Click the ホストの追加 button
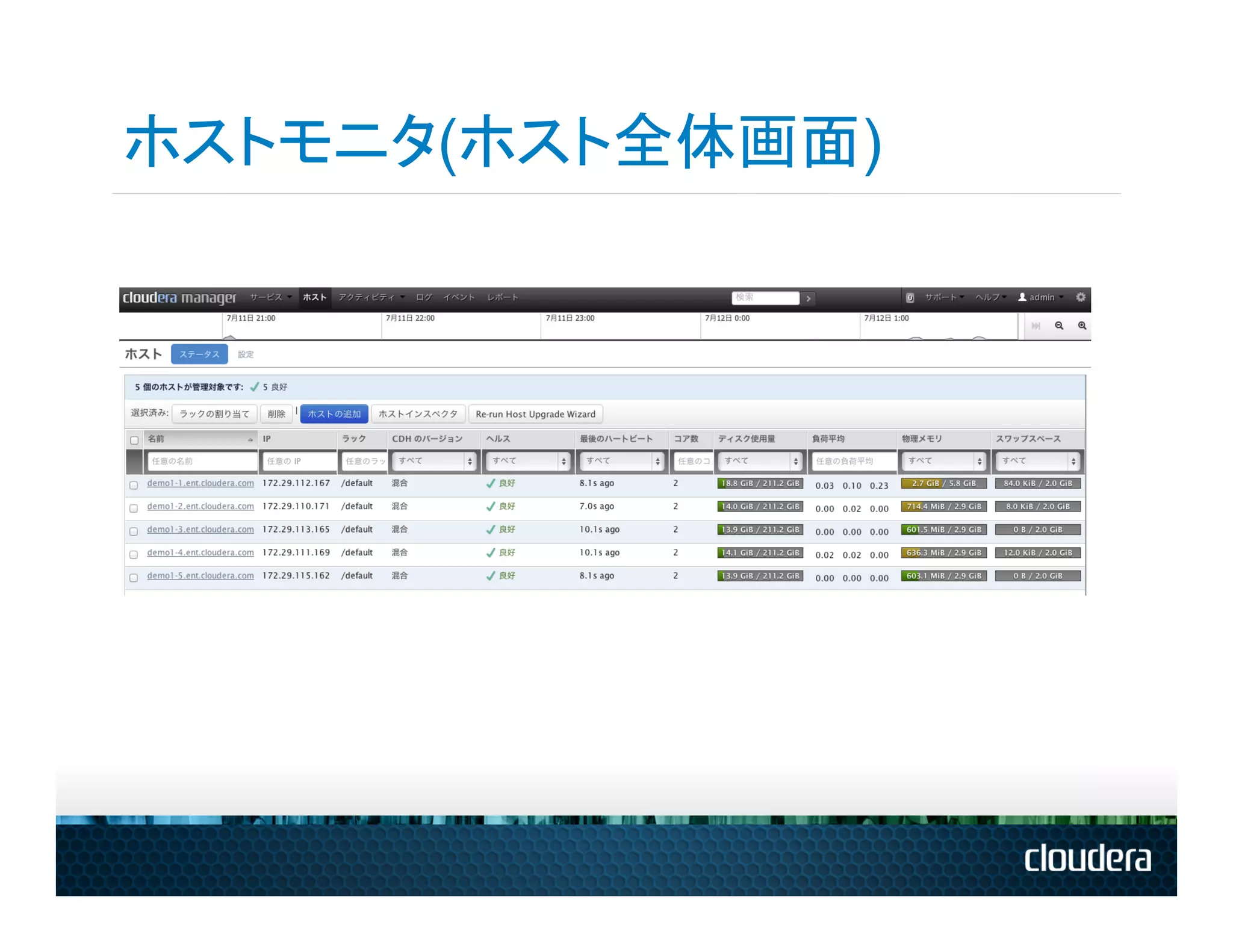Screen dimensions: 1233x952 coord(334,414)
